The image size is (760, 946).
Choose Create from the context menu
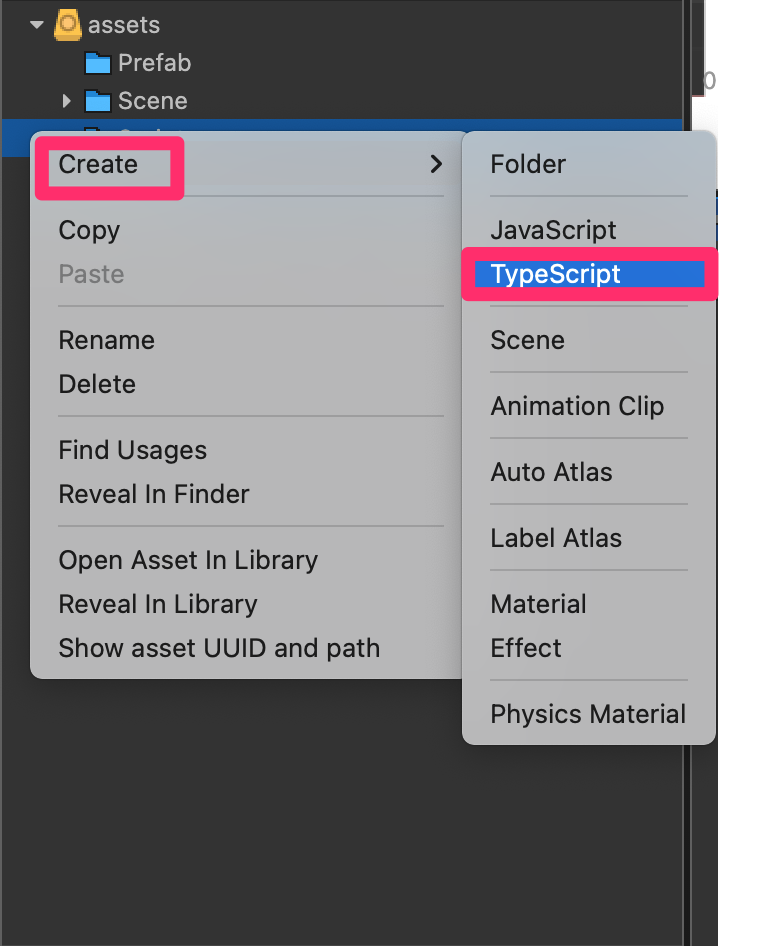pyautogui.click(x=98, y=164)
